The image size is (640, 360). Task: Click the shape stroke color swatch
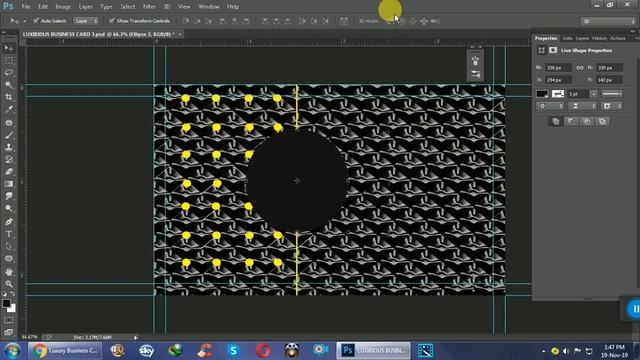pos(558,94)
